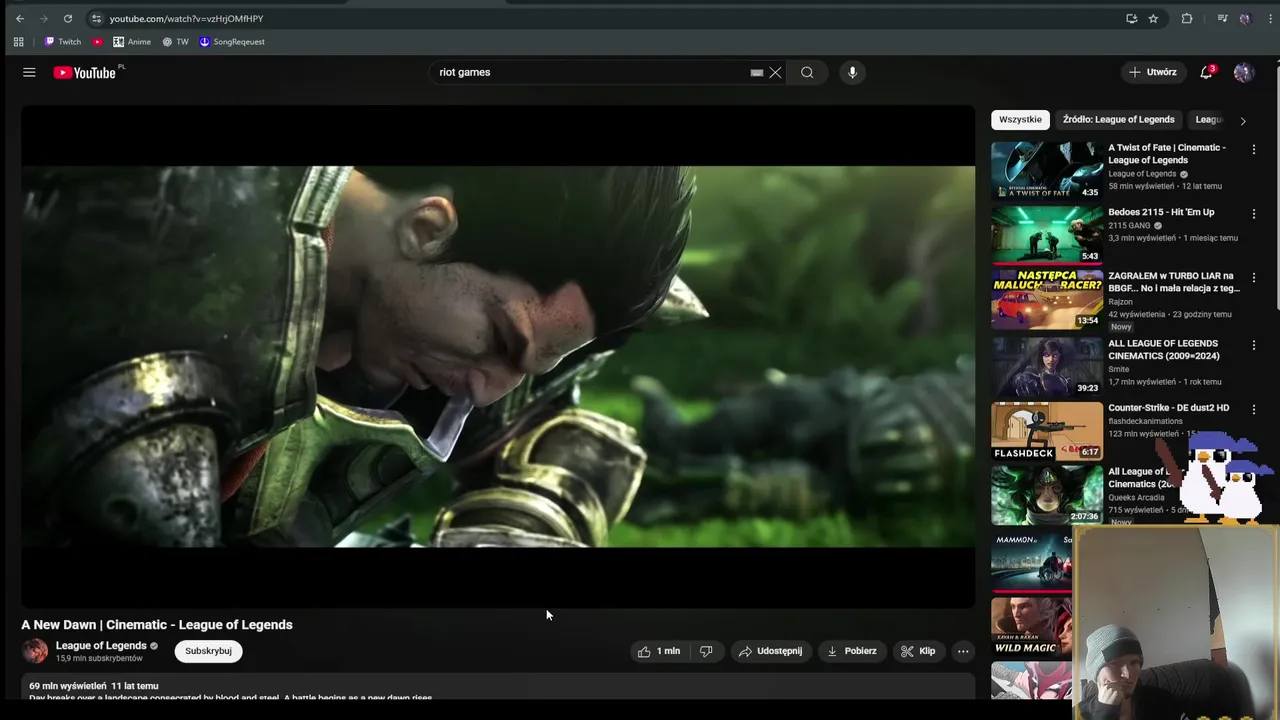
Task: Click the browser address bar URL
Action: (186, 18)
